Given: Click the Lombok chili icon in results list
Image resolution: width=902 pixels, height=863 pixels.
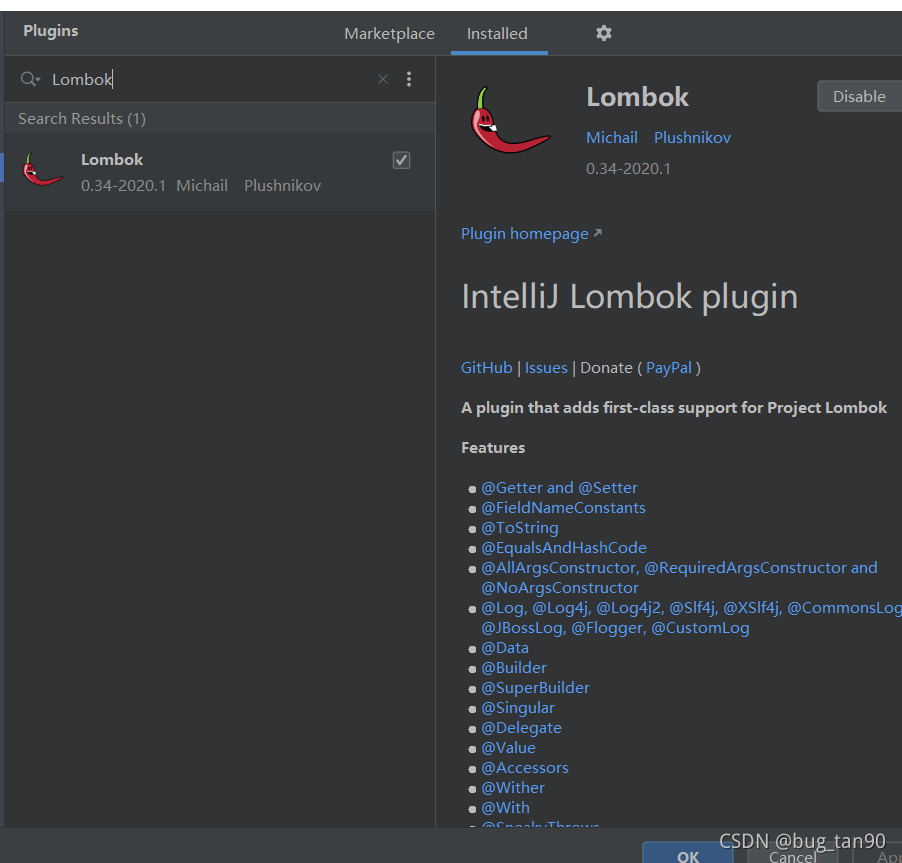Looking at the screenshot, I should pyautogui.click(x=42, y=170).
